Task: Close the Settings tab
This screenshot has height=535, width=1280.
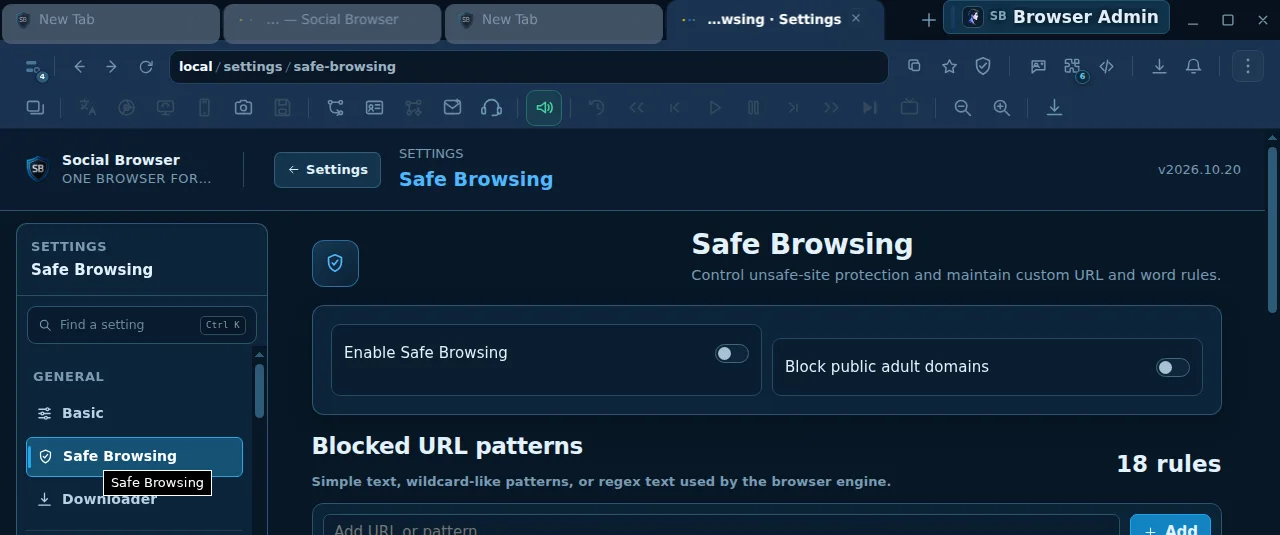Action: pos(856,19)
